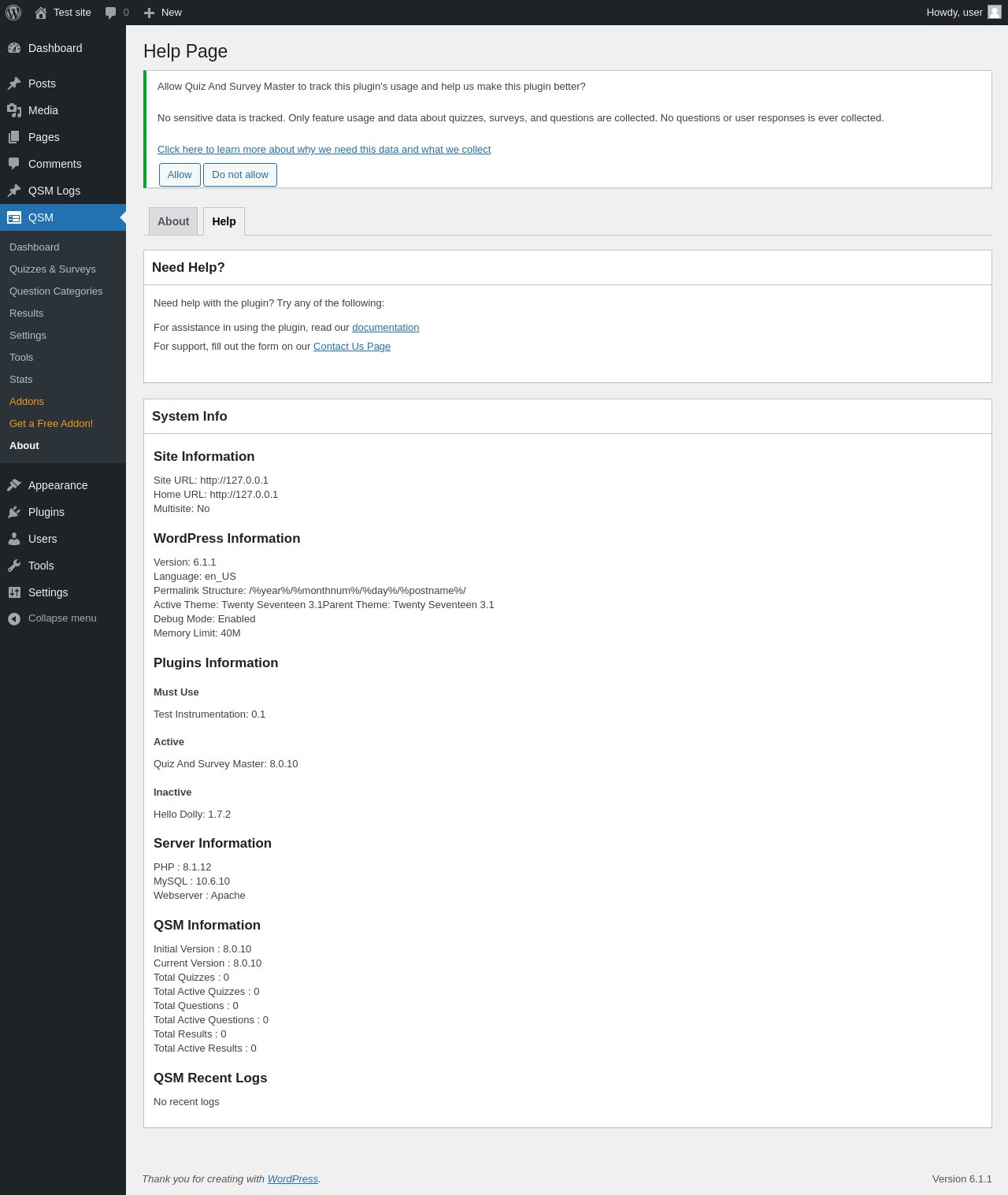Open Quizzes & Surveys submenu item
Image resolution: width=1008 pixels, height=1195 pixels.
coord(53,269)
